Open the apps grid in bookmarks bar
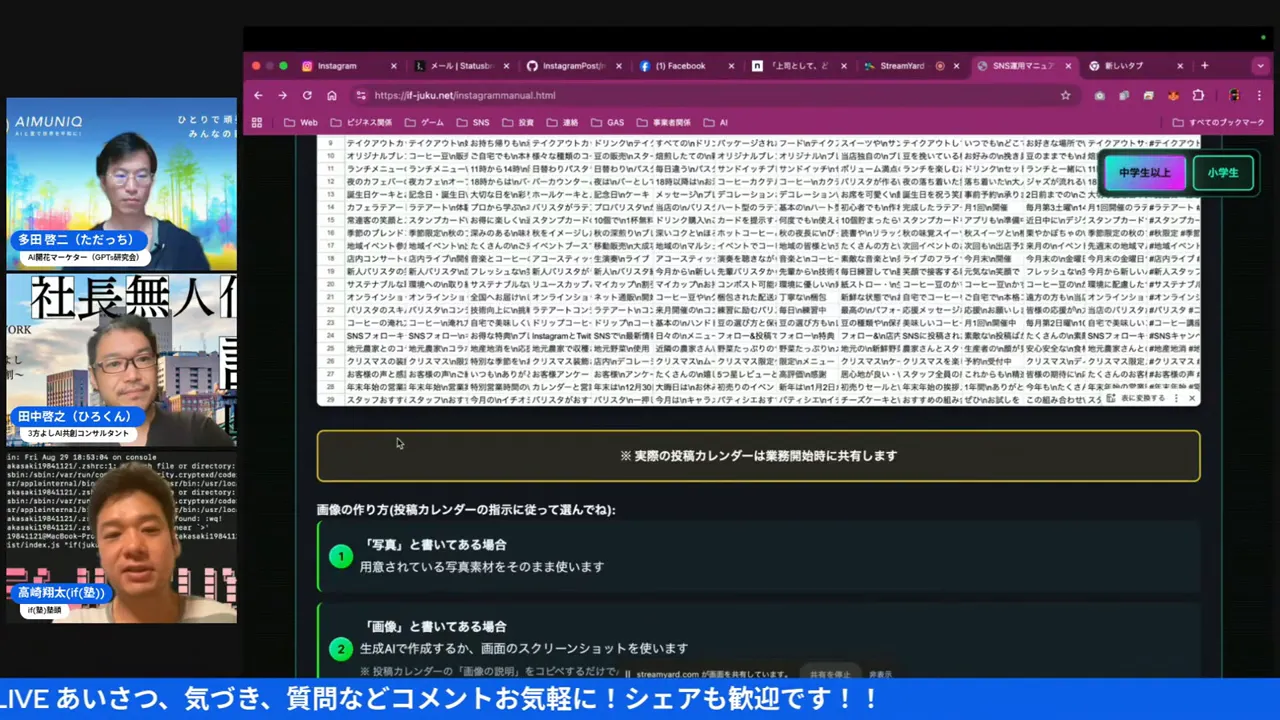 [x=257, y=123]
